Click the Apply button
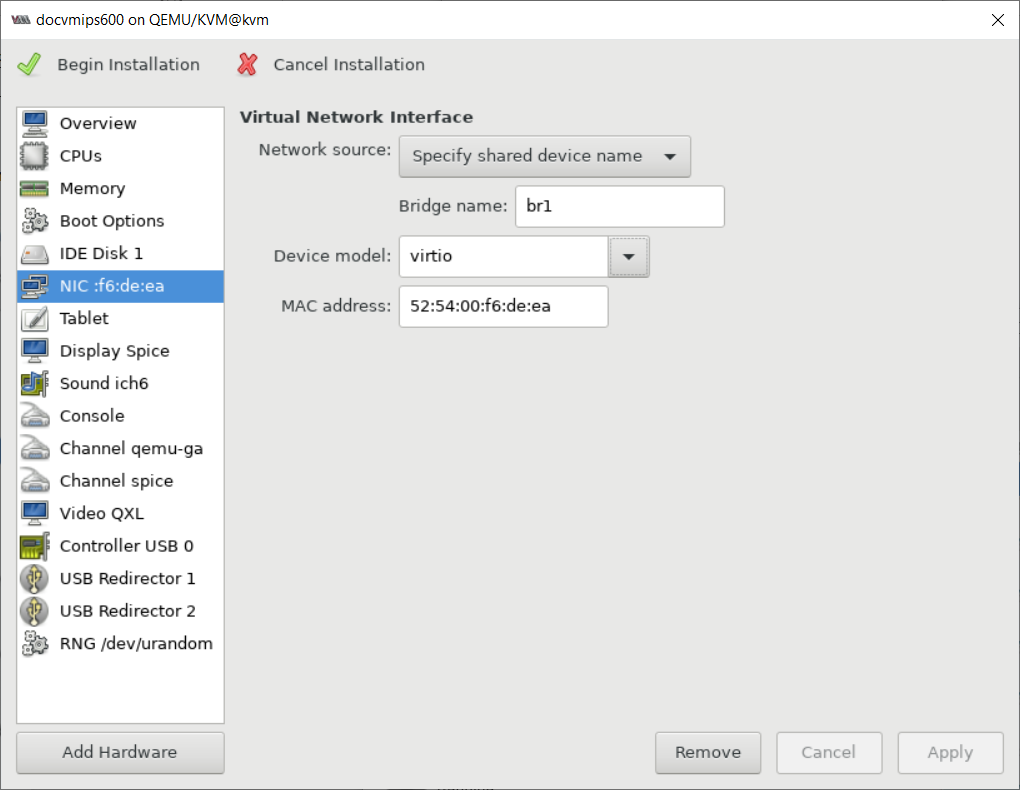This screenshot has width=1020, height=790. [x=950, y=753]
